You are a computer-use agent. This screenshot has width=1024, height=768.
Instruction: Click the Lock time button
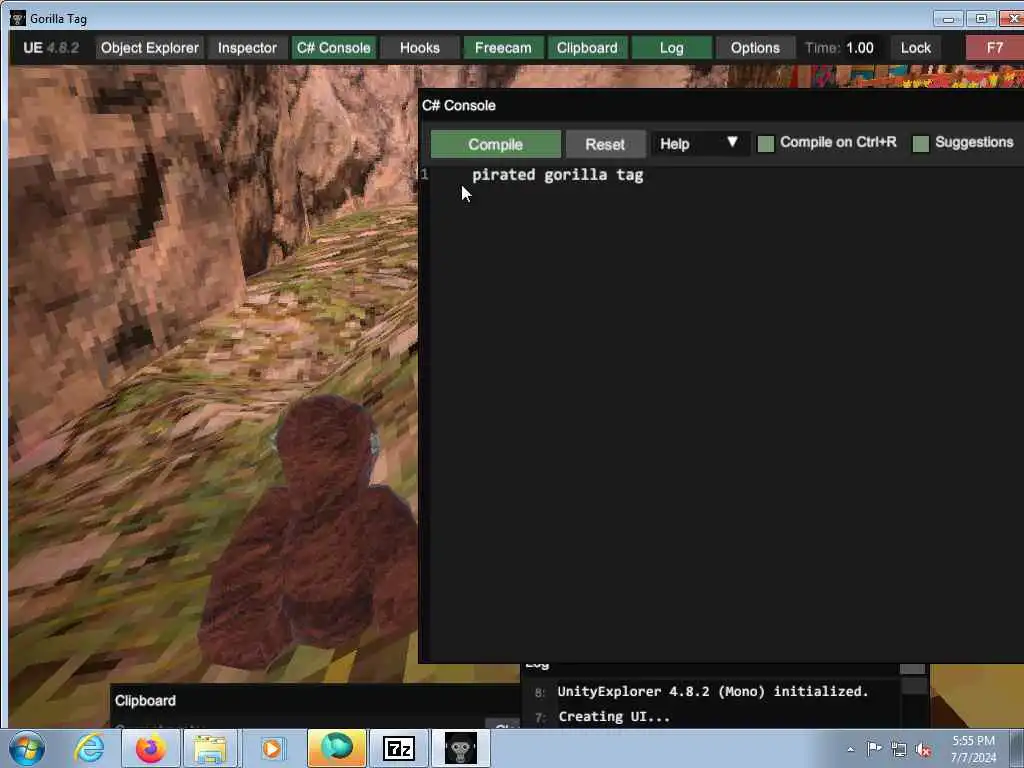point(916,48)
